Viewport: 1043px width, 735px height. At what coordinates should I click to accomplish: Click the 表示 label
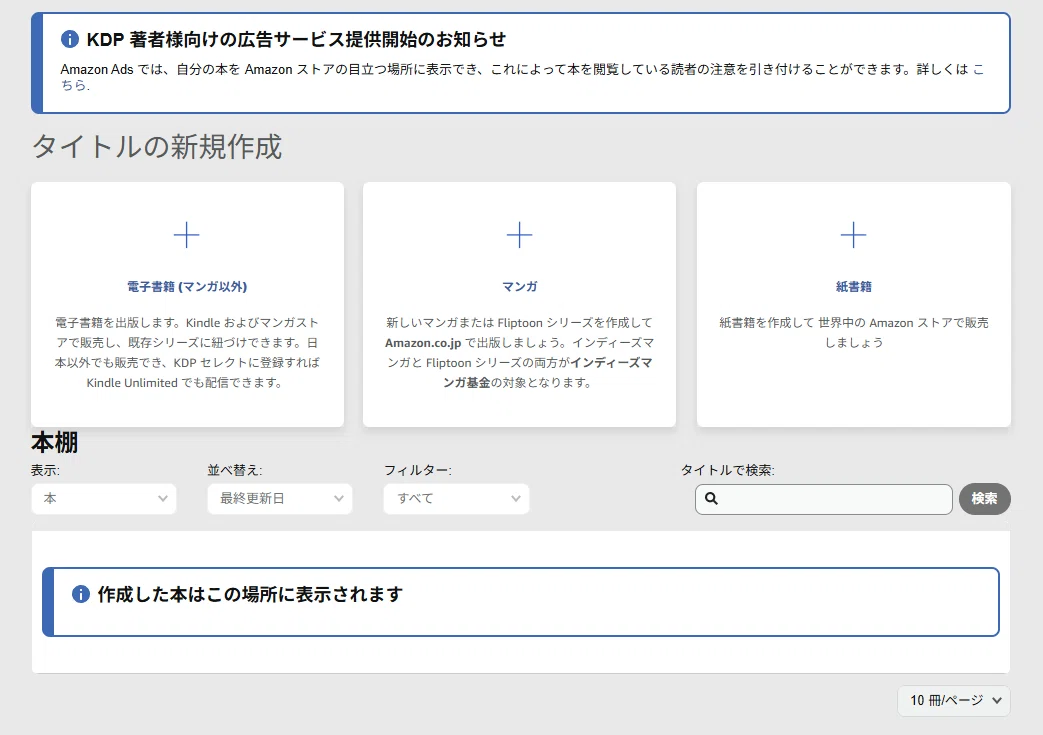coord(45,470)
